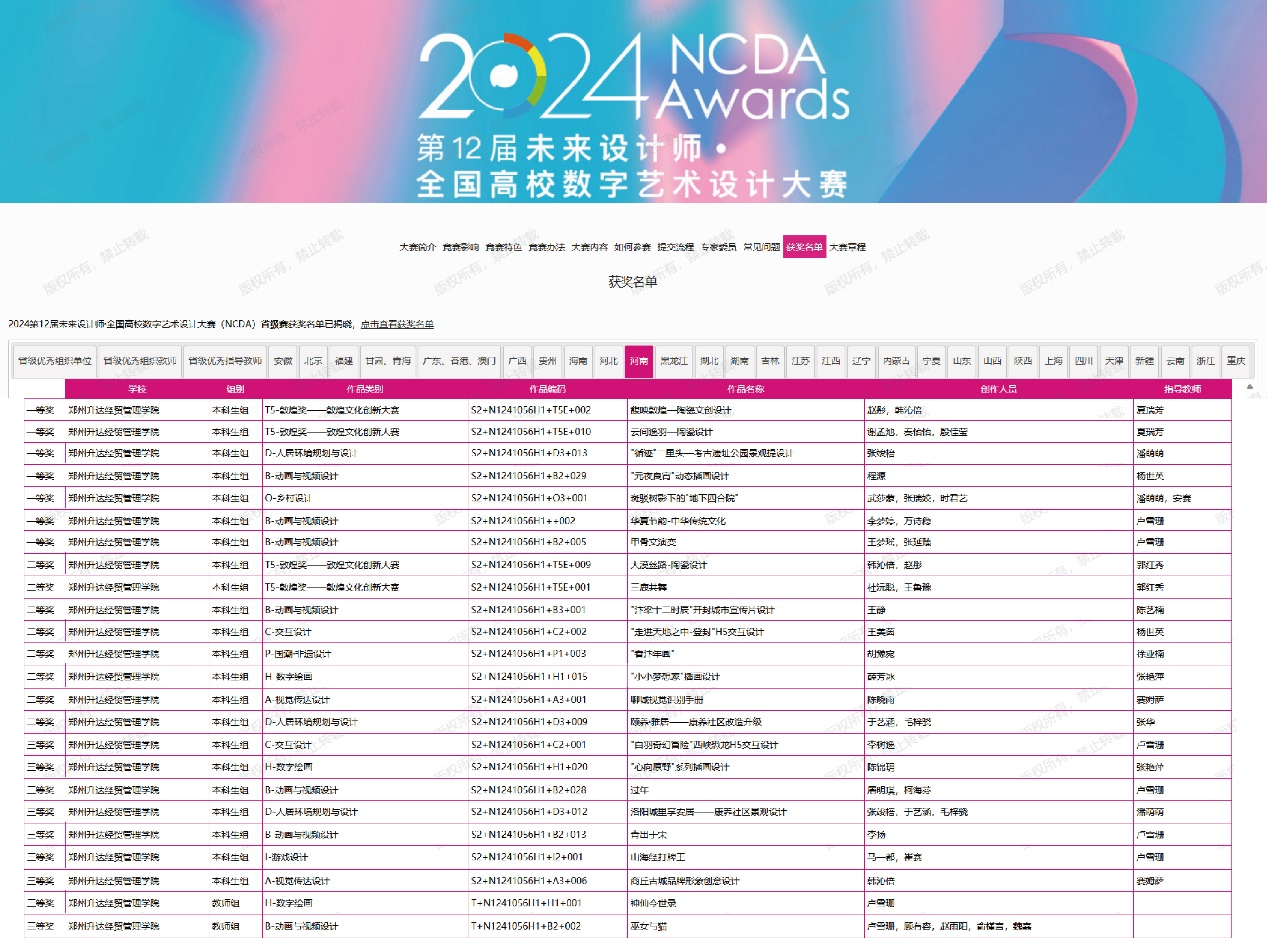Select the 常见问题 menu item

pos(761,247)
